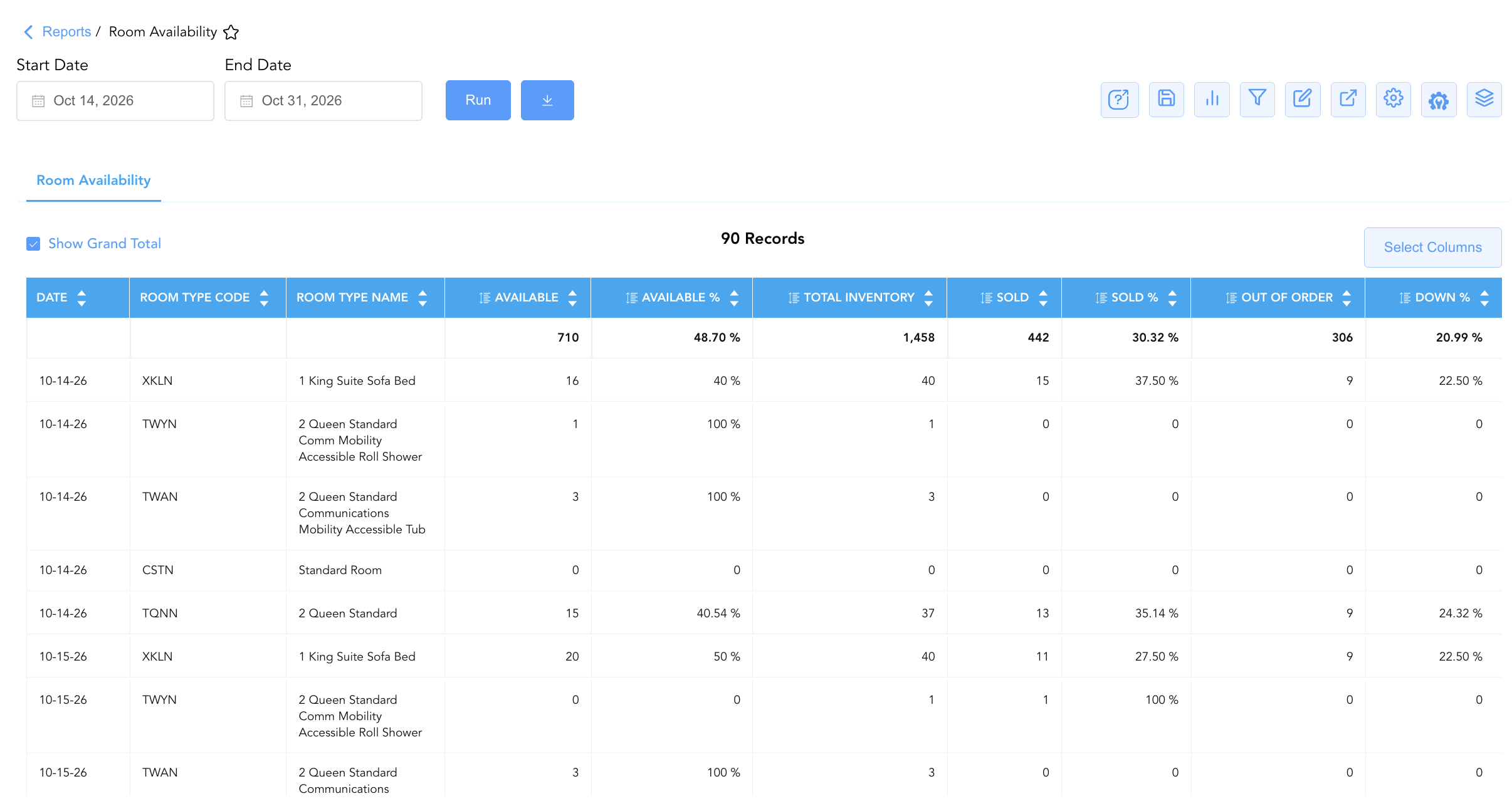Click calendar icon in Start Date field
1512x811 pixels.
(38, 101)
